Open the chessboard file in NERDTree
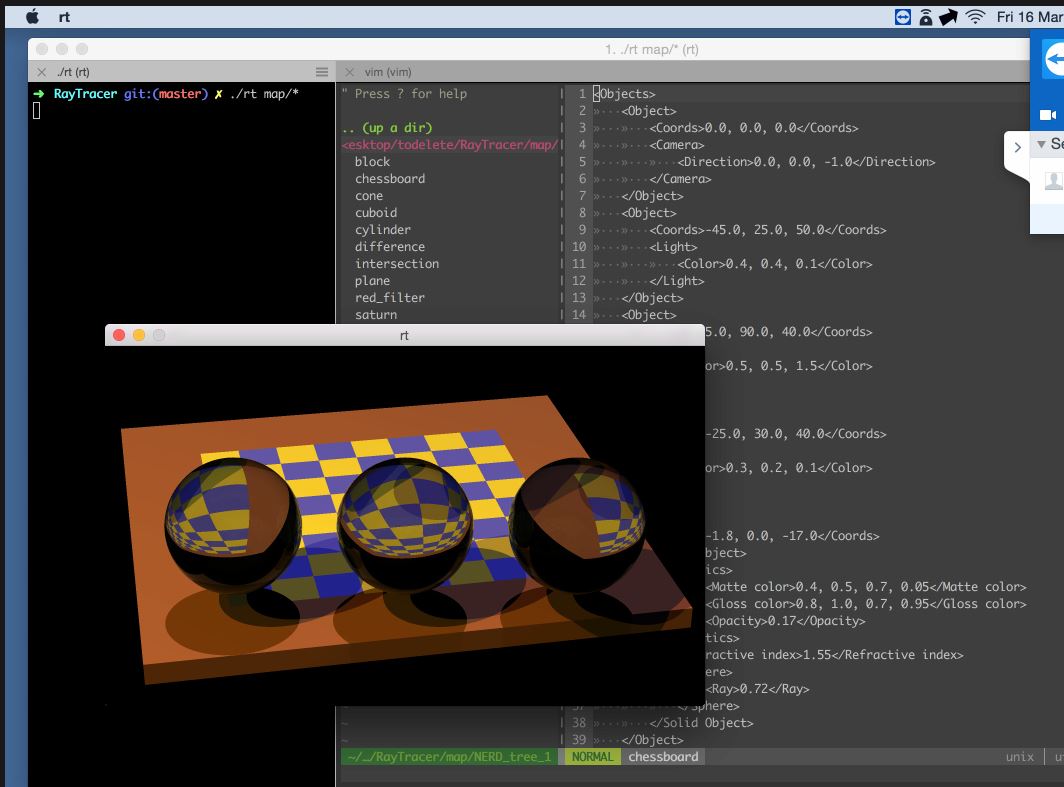 click(390, 178)
